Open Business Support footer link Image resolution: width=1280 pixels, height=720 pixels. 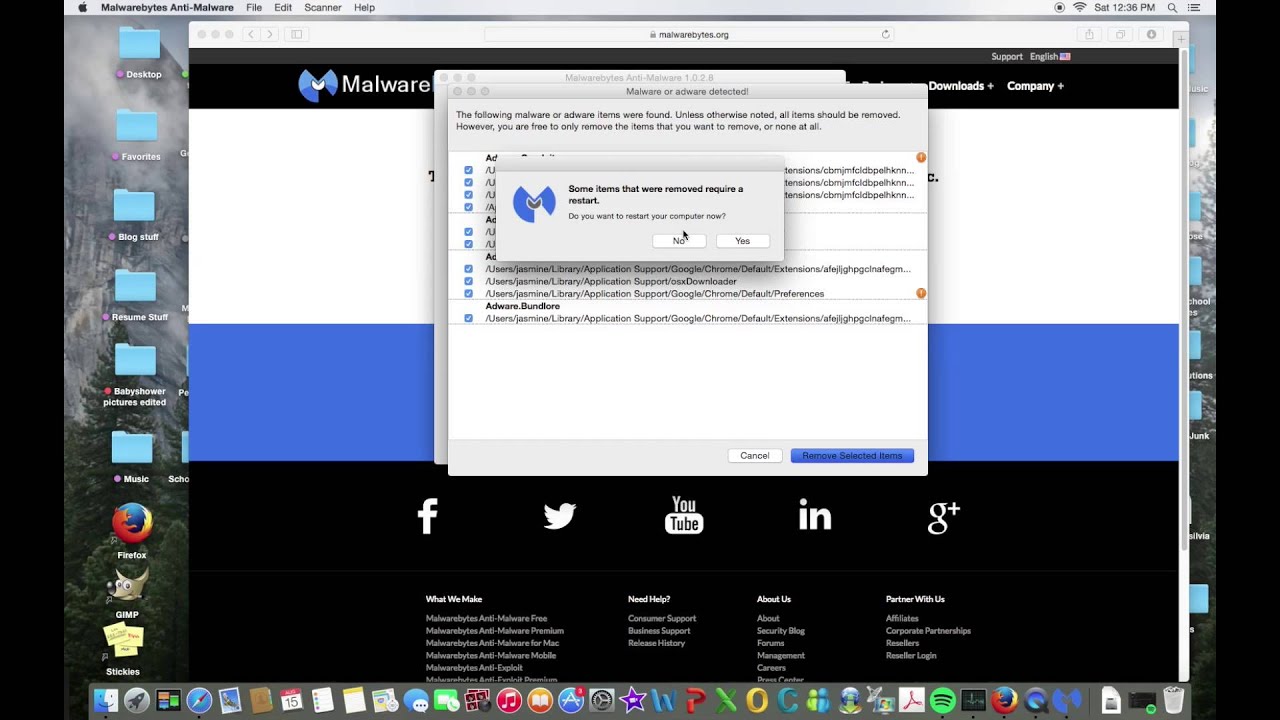coord(659,631)
